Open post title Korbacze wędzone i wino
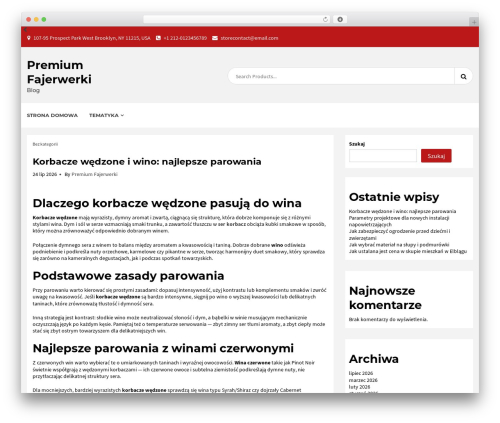The height and width of the screenshot is (423, 500). click(147, 162)
